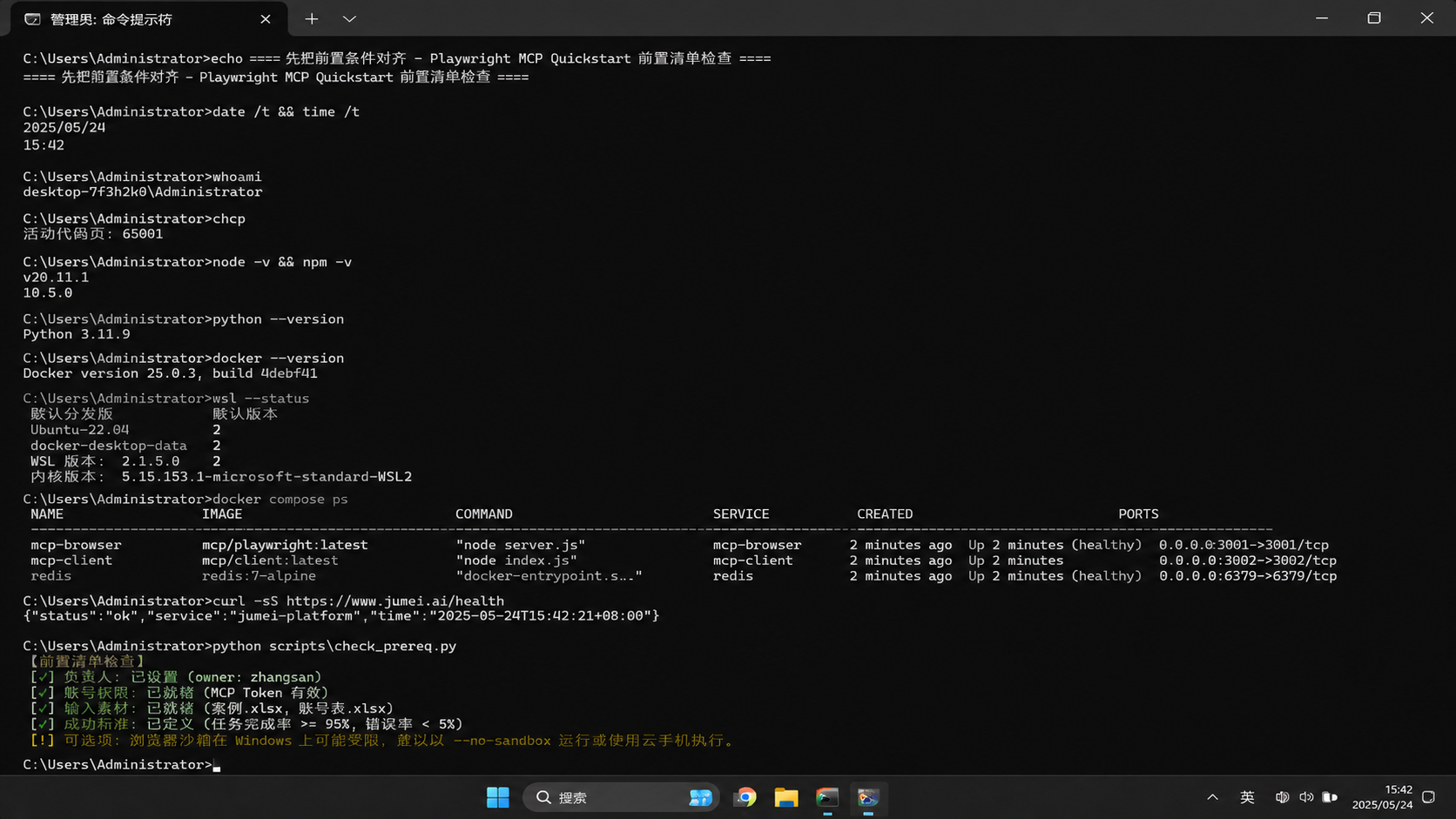Open the volume speaker tray icon
The height and width of the screenshot is (819, 1456).
(x=1306, y=797)
